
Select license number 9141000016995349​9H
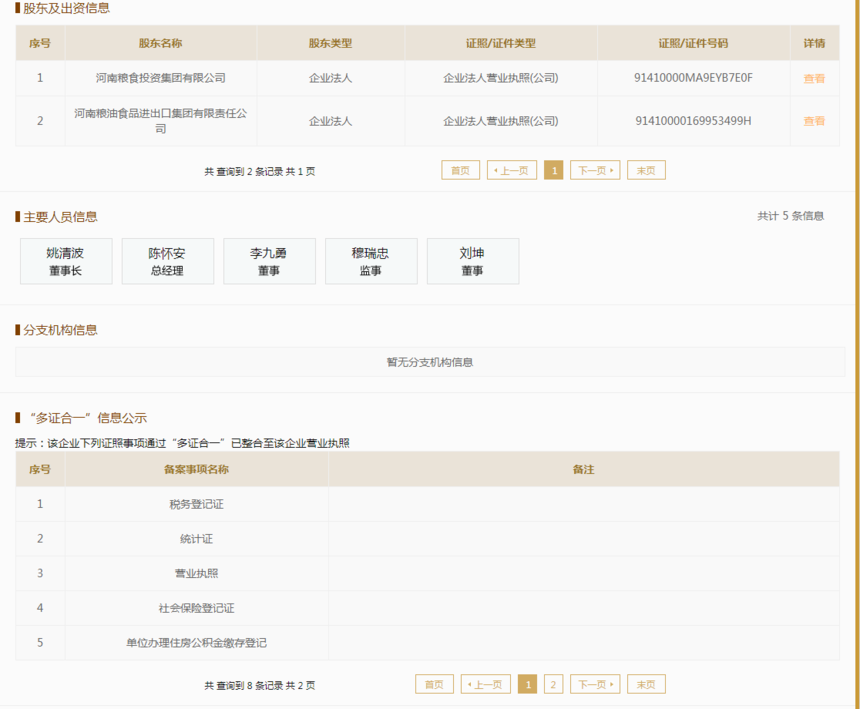(693, 121)
